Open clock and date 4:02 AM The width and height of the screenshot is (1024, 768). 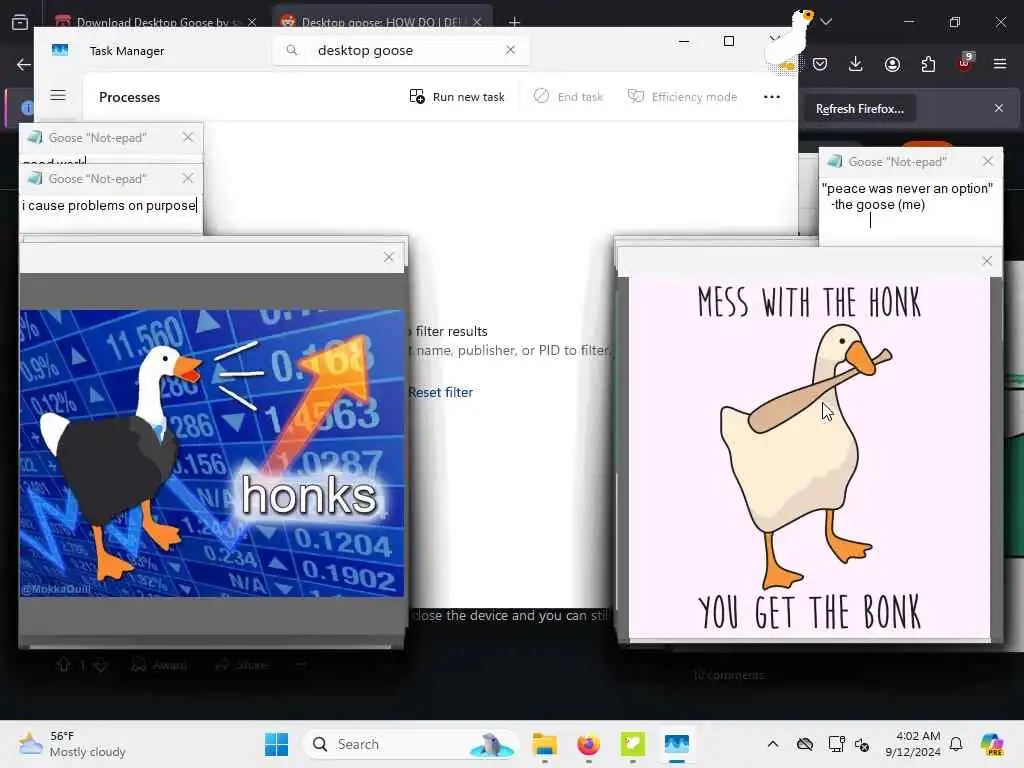point(913,744)
